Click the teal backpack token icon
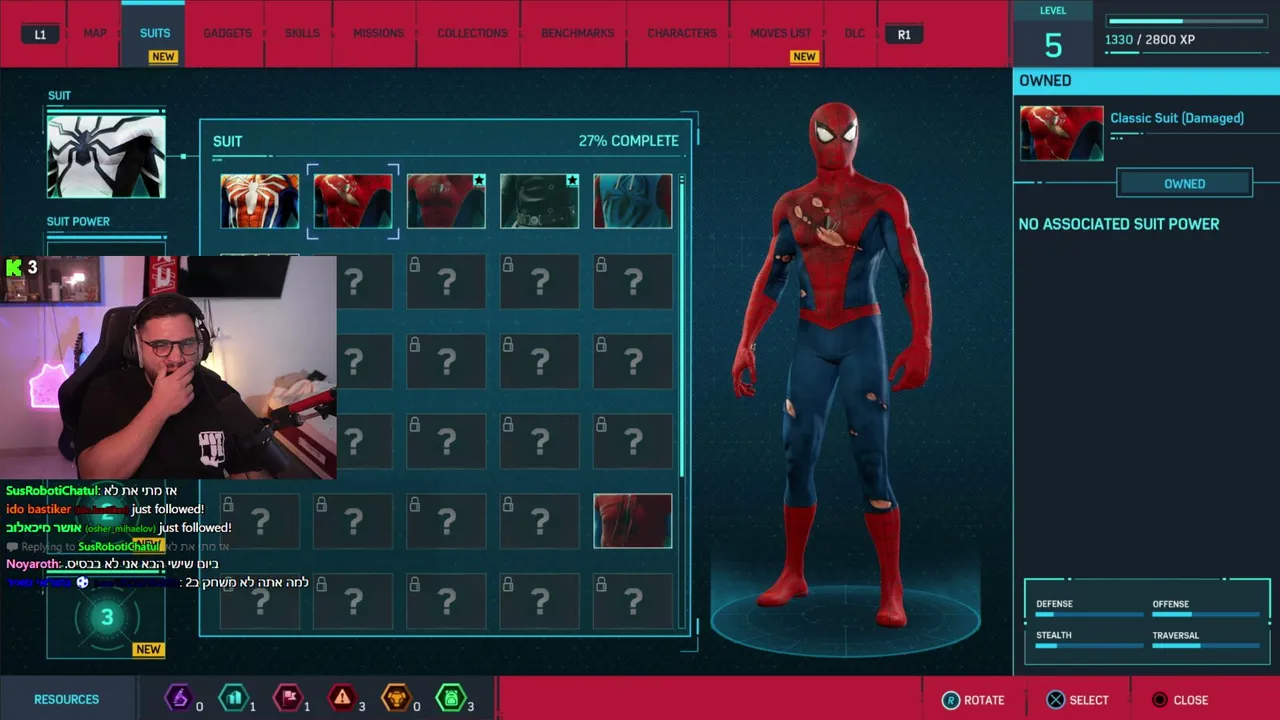This screenshot has height=720, width=1280. pos(233,697)
